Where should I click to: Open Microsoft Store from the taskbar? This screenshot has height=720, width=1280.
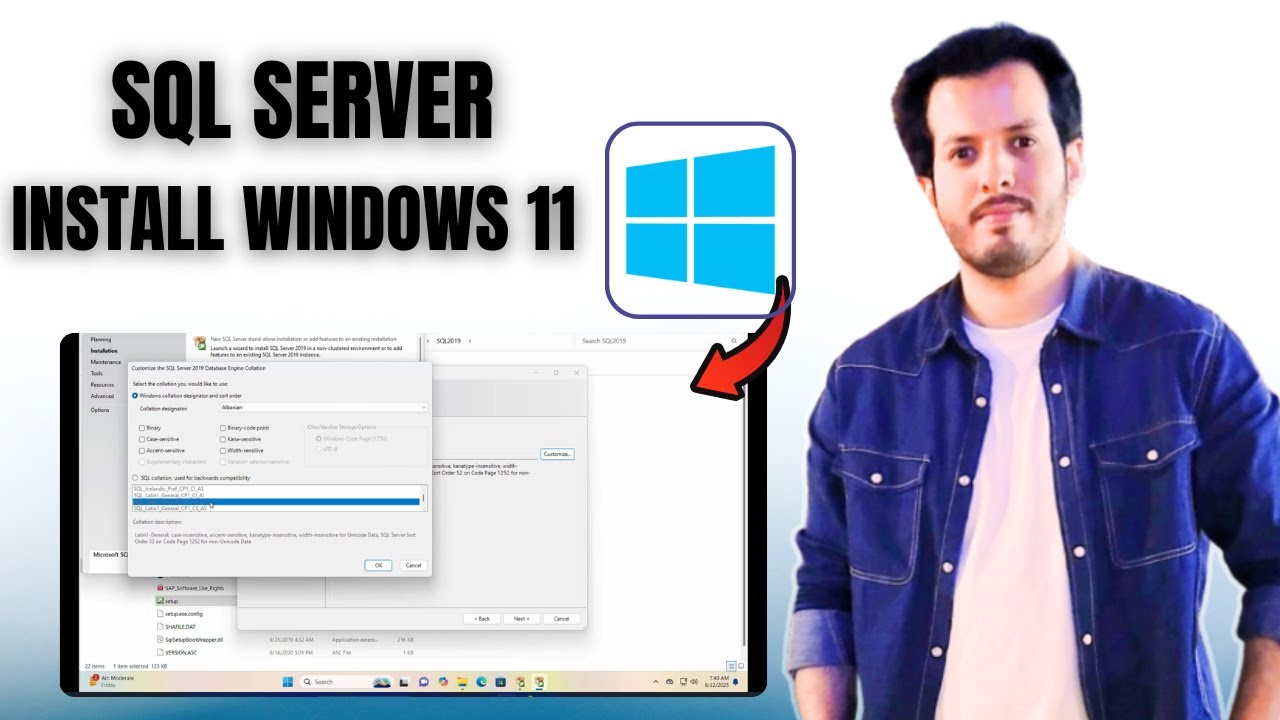(x=500, y=682)
